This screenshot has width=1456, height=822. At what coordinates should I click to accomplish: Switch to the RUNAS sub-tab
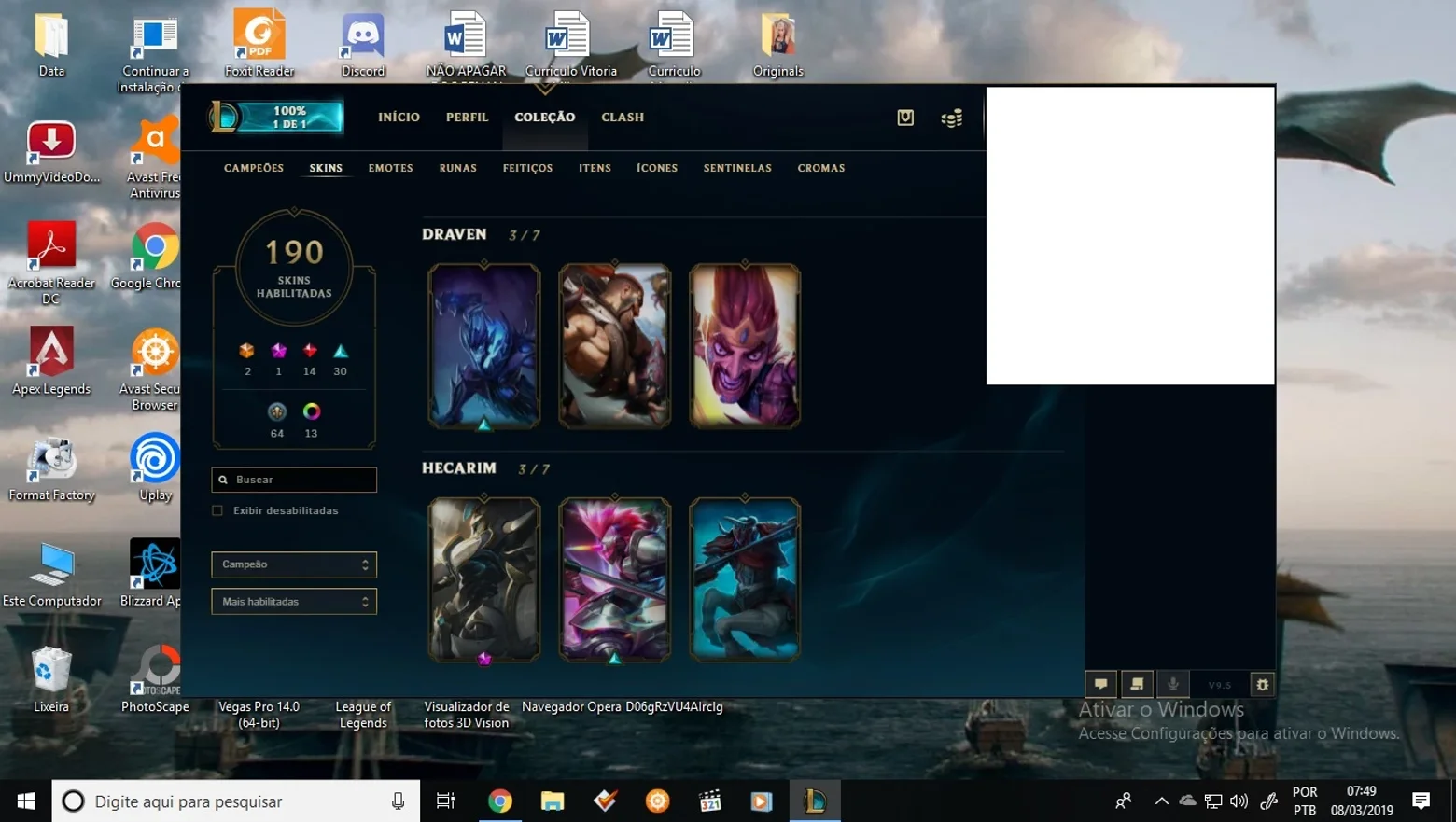[457, 168]
